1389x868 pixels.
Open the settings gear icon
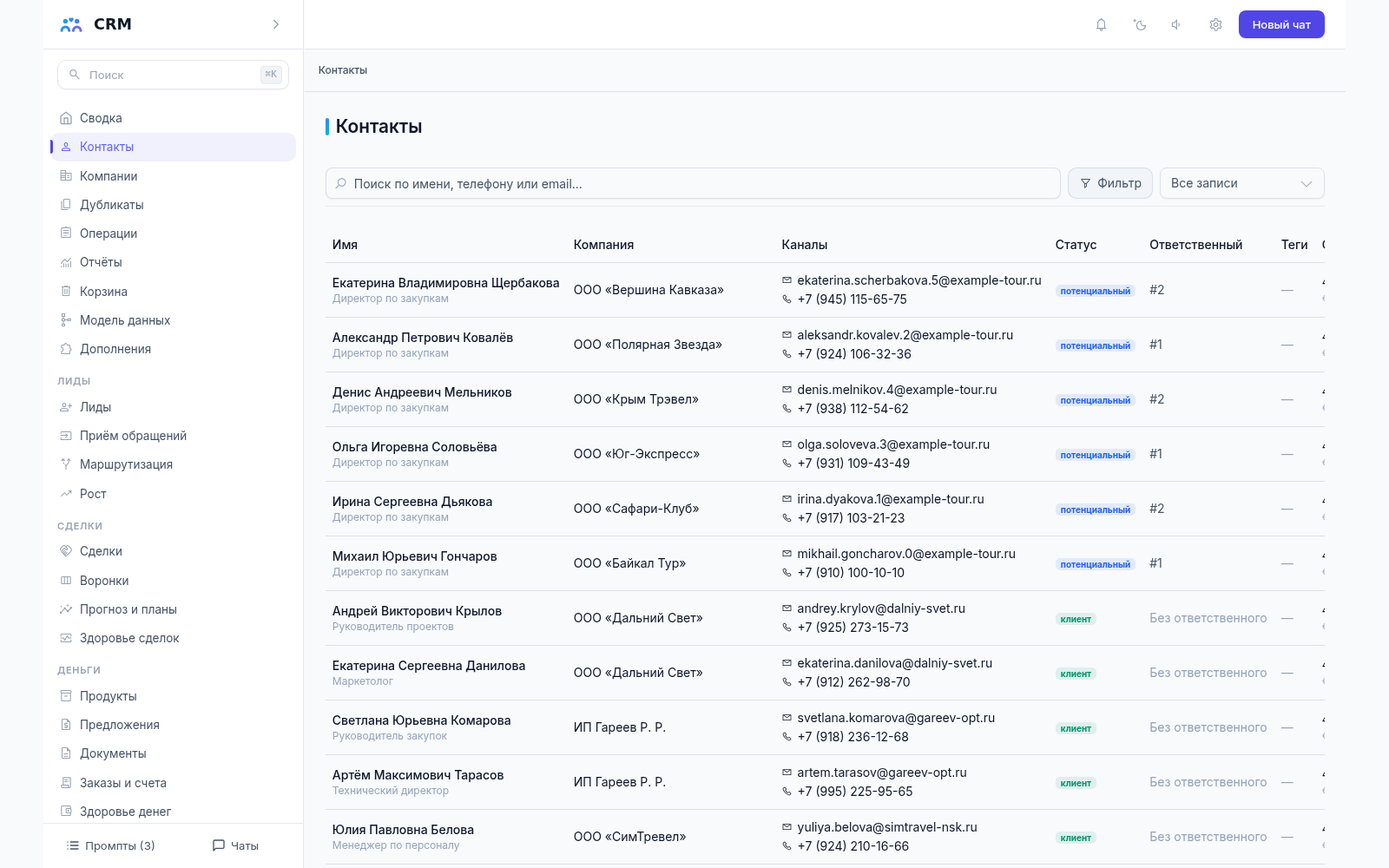point(1215,25)
